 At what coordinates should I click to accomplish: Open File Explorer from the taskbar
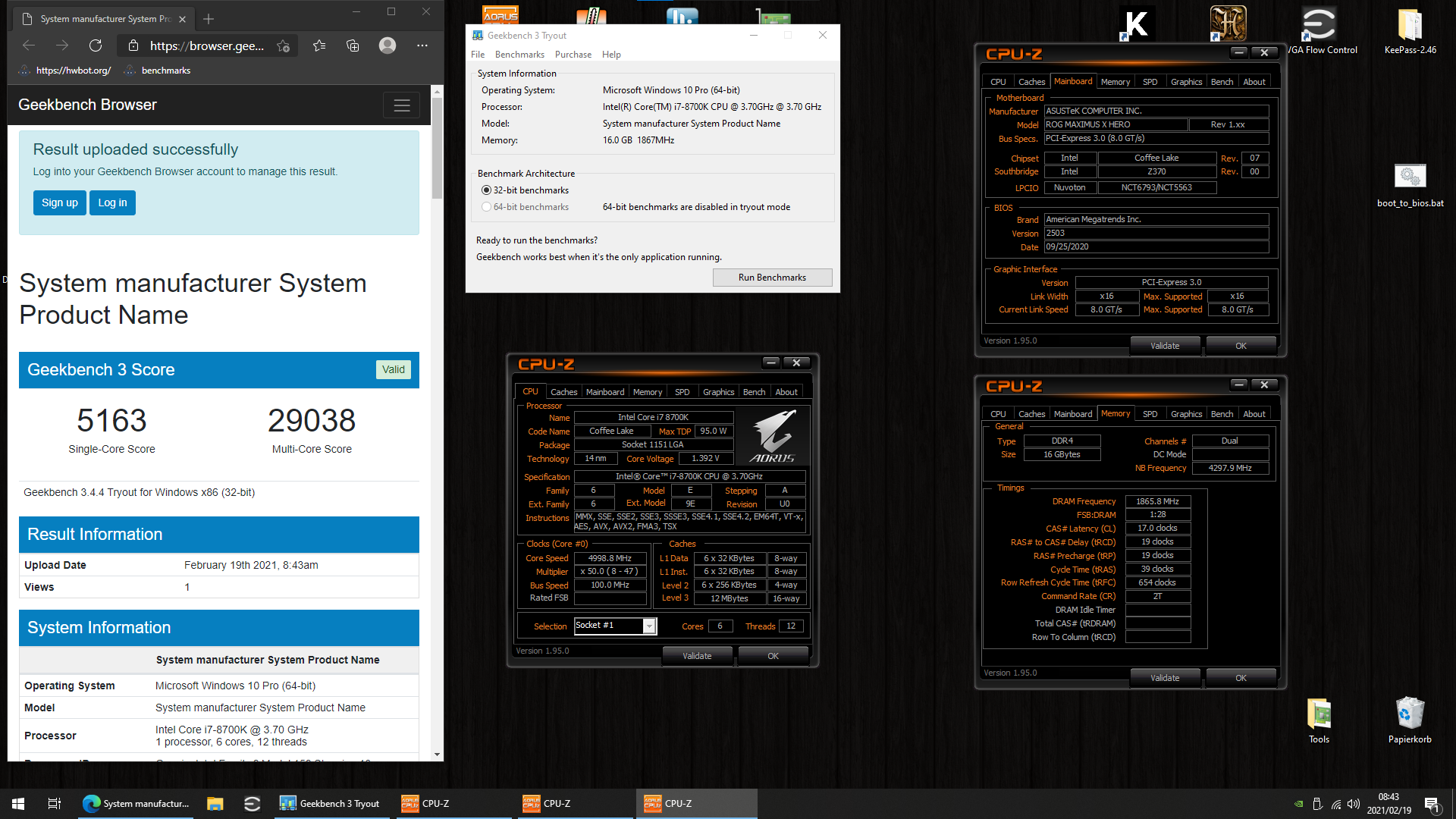point(215,804)
